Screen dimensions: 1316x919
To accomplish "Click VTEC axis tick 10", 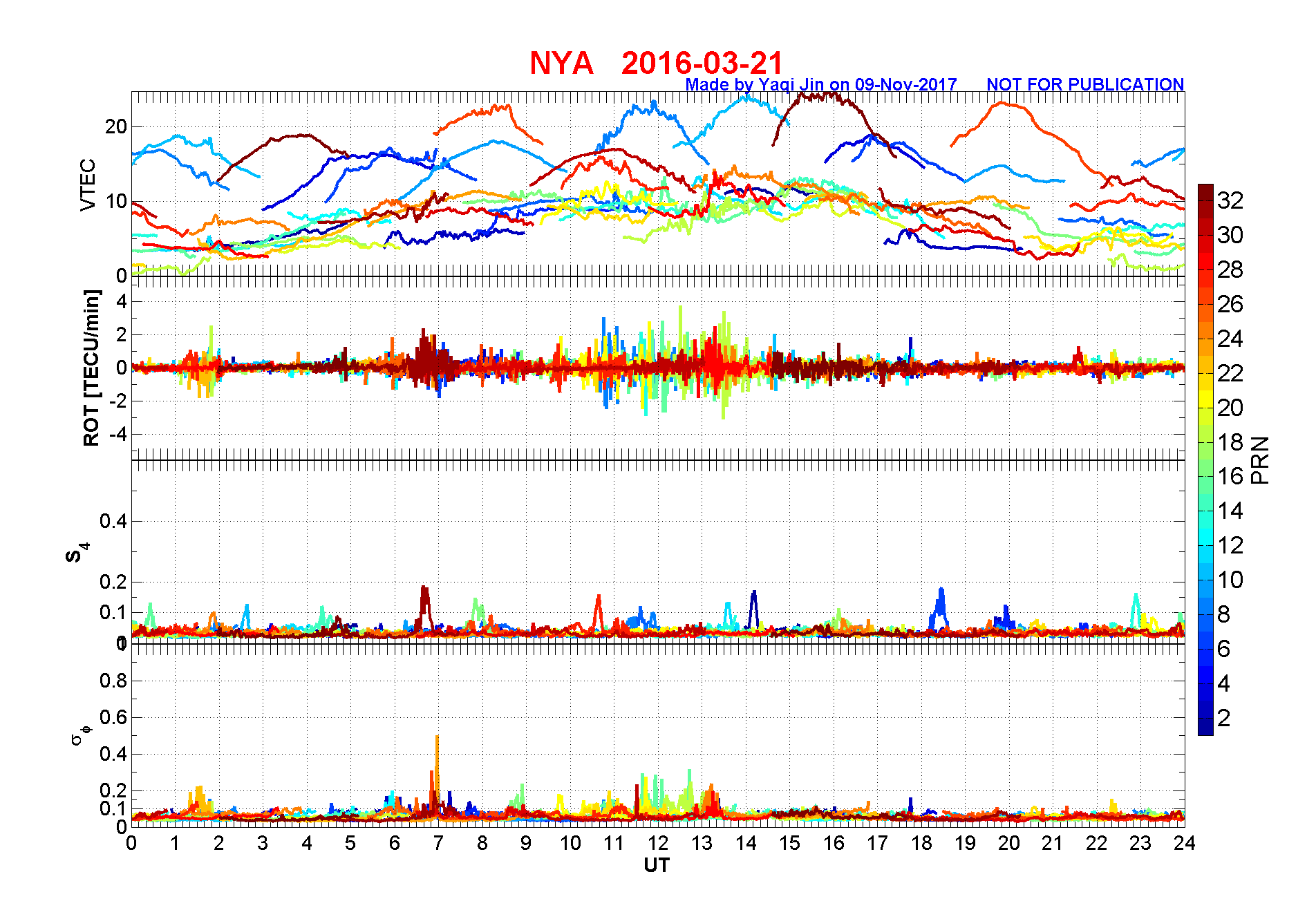I will (116, 202).
